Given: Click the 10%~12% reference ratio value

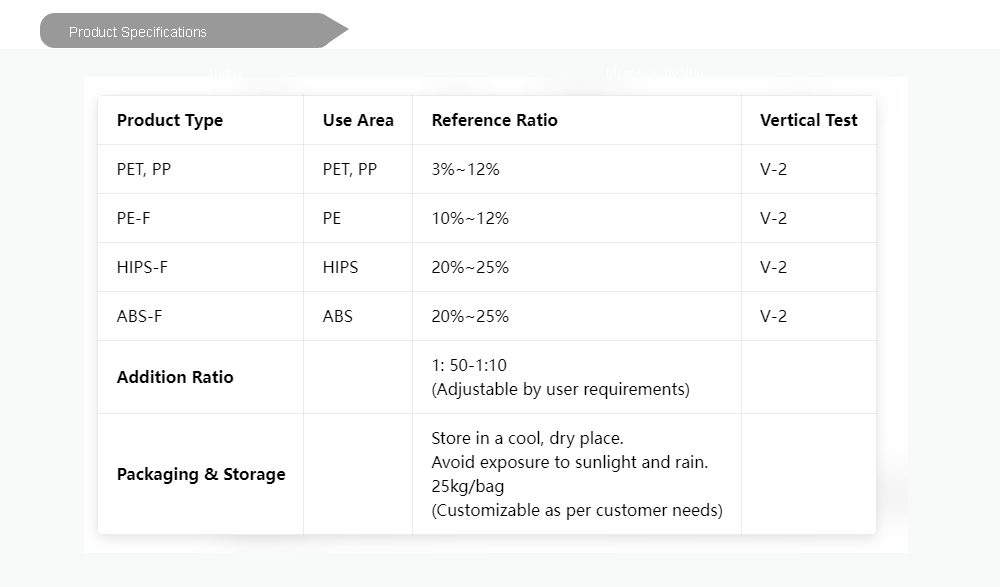Looking at the screenshot, I should pyautogui.click(x=470, y=218).
